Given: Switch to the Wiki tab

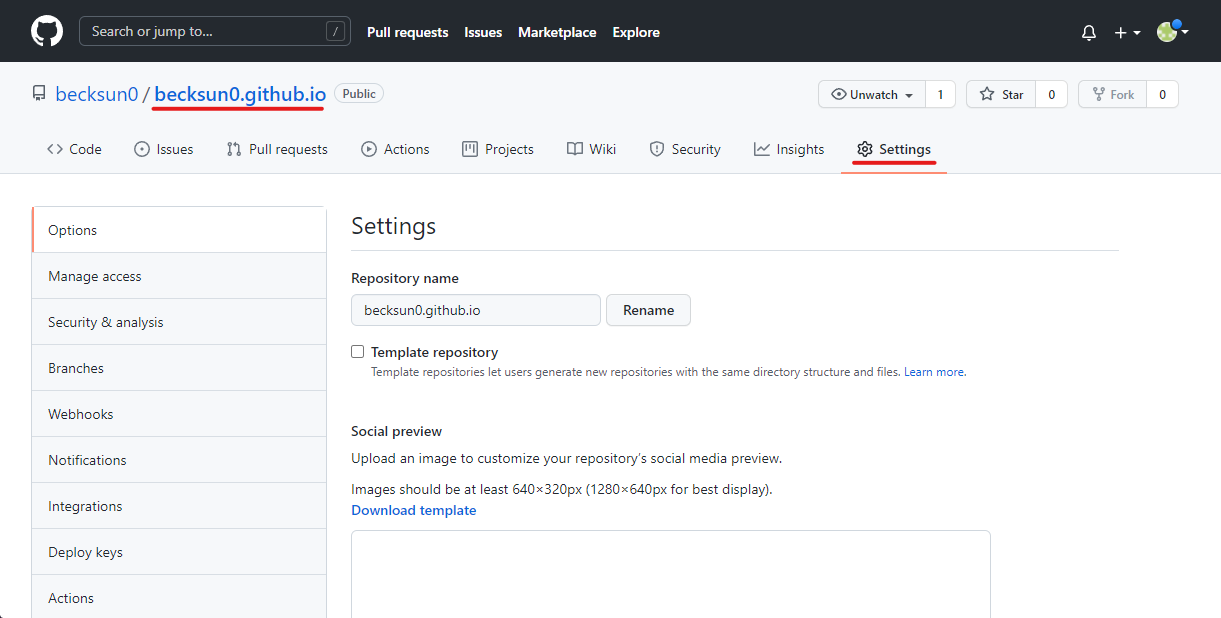Looking at the screenshot, I should (591, 149).
